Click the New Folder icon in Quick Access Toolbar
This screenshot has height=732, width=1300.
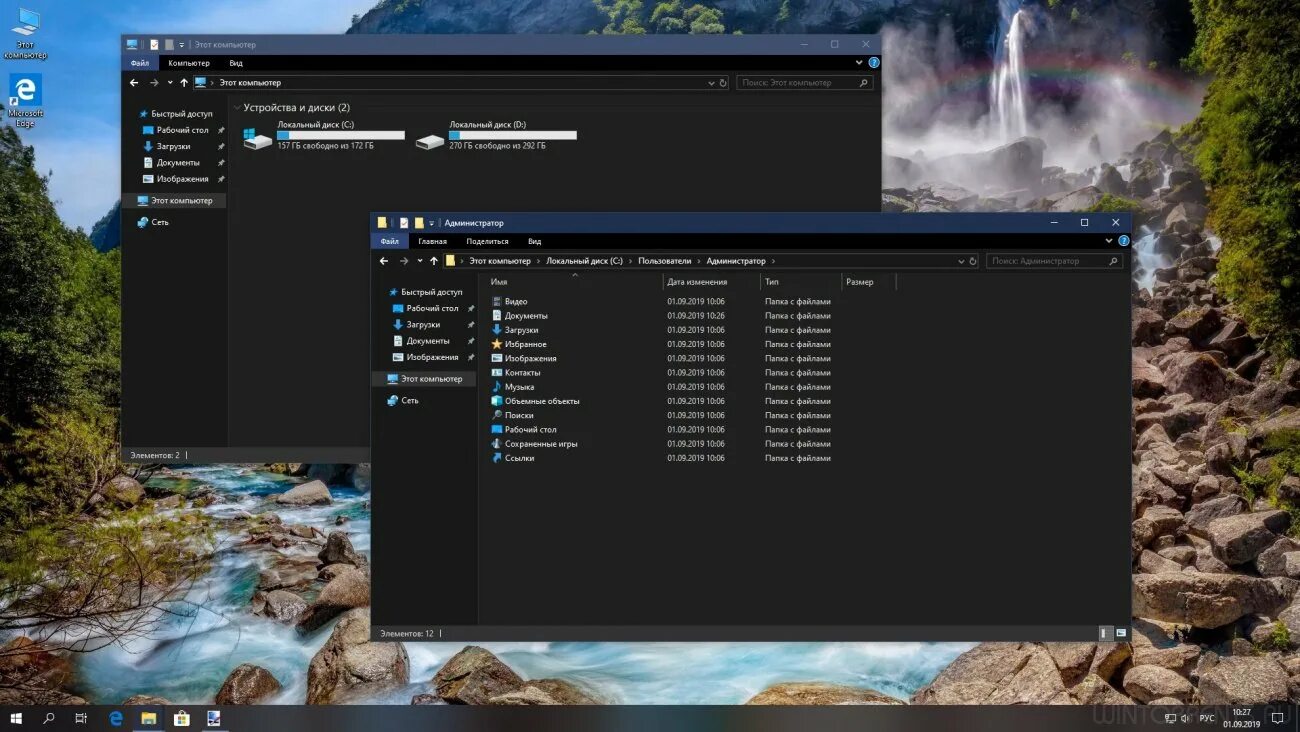pyautogui.click(x=418, y=222)
